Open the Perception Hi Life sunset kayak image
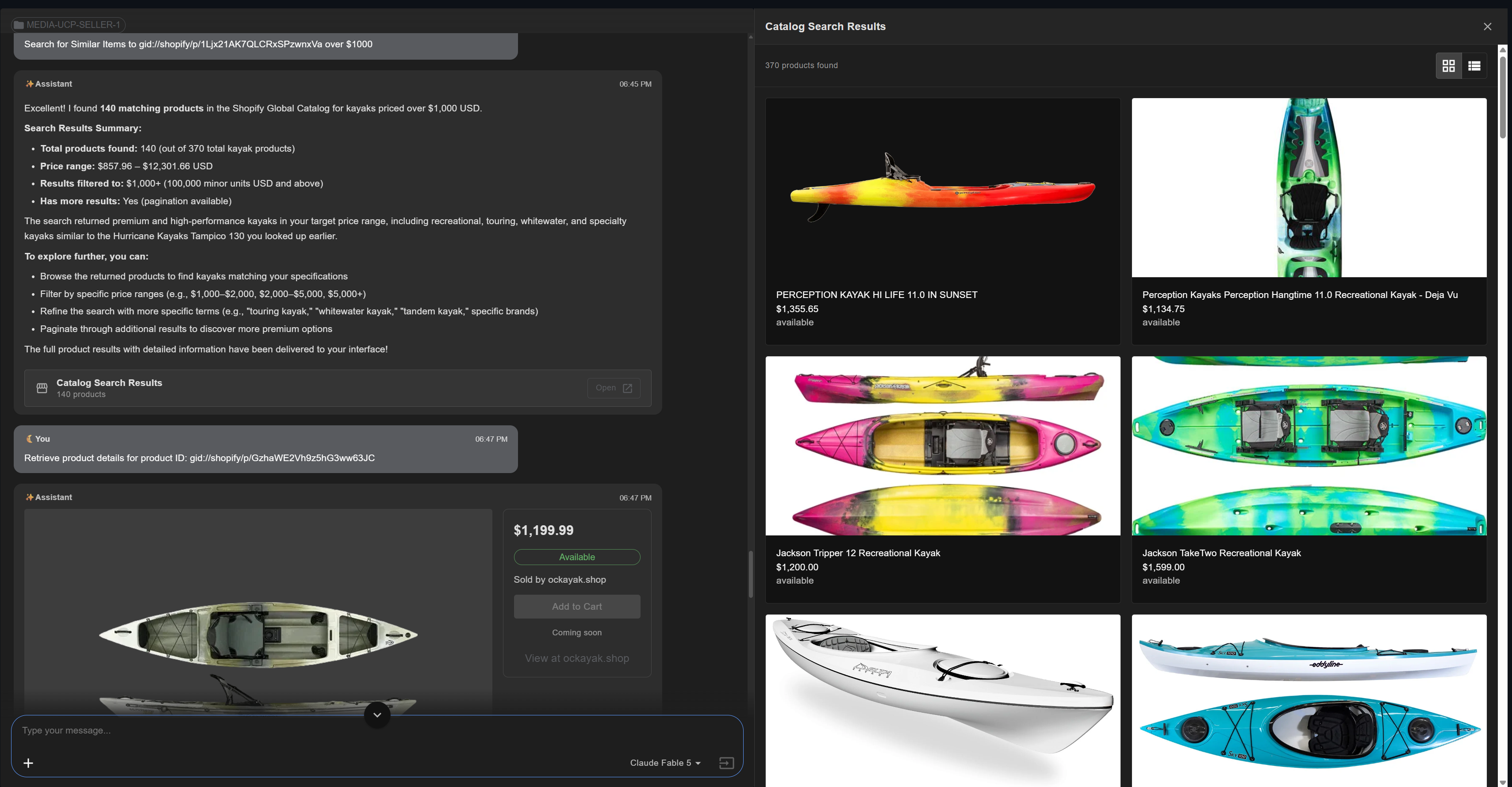 tap(943, 187)
